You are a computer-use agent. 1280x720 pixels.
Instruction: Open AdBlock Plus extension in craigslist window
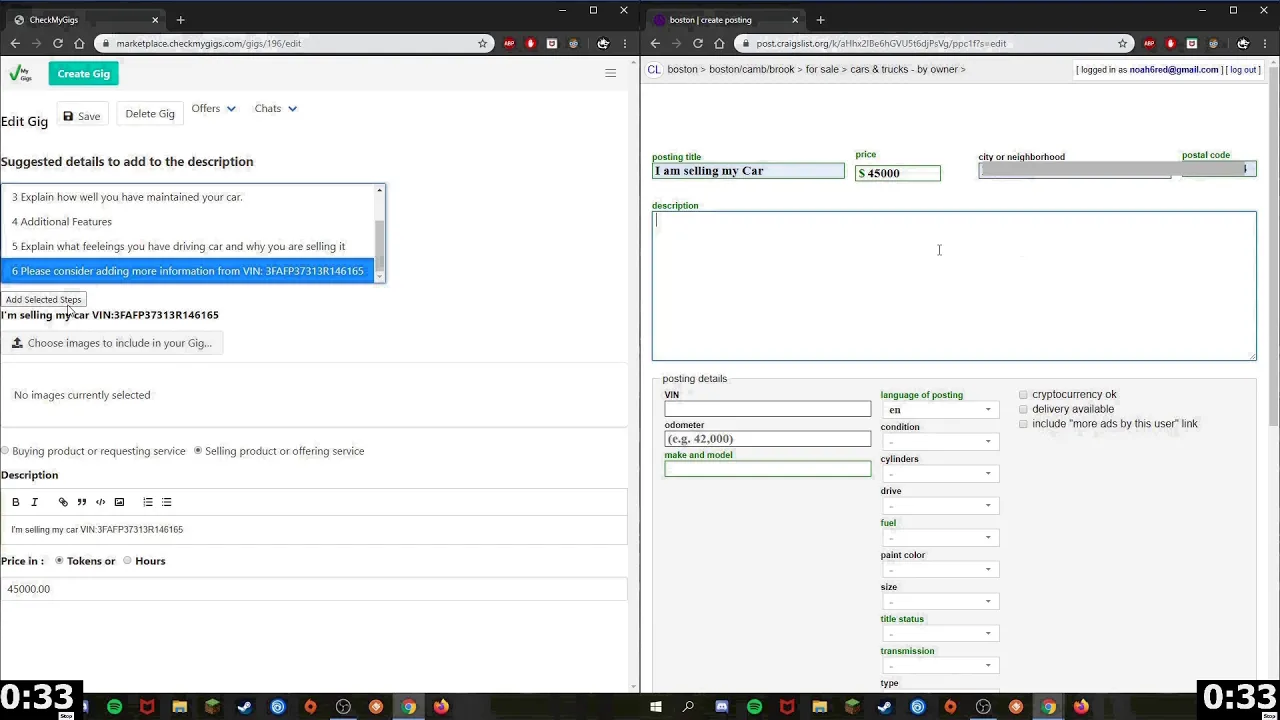point(1149,43)
